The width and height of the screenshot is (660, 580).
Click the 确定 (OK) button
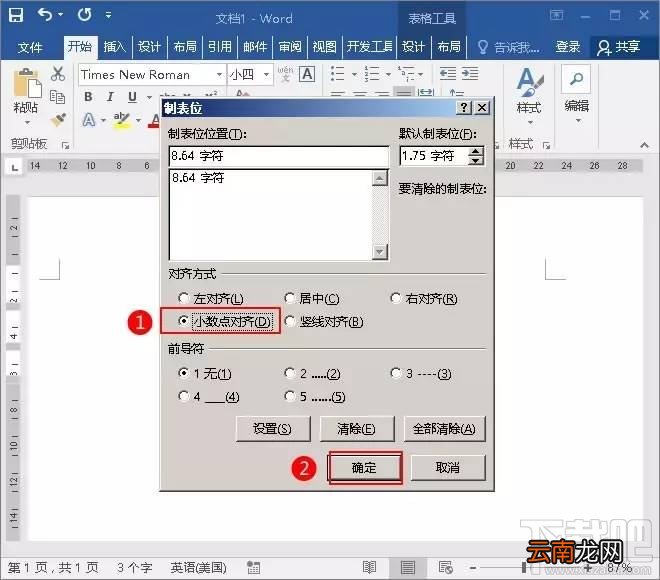click(x=365, y=468)
